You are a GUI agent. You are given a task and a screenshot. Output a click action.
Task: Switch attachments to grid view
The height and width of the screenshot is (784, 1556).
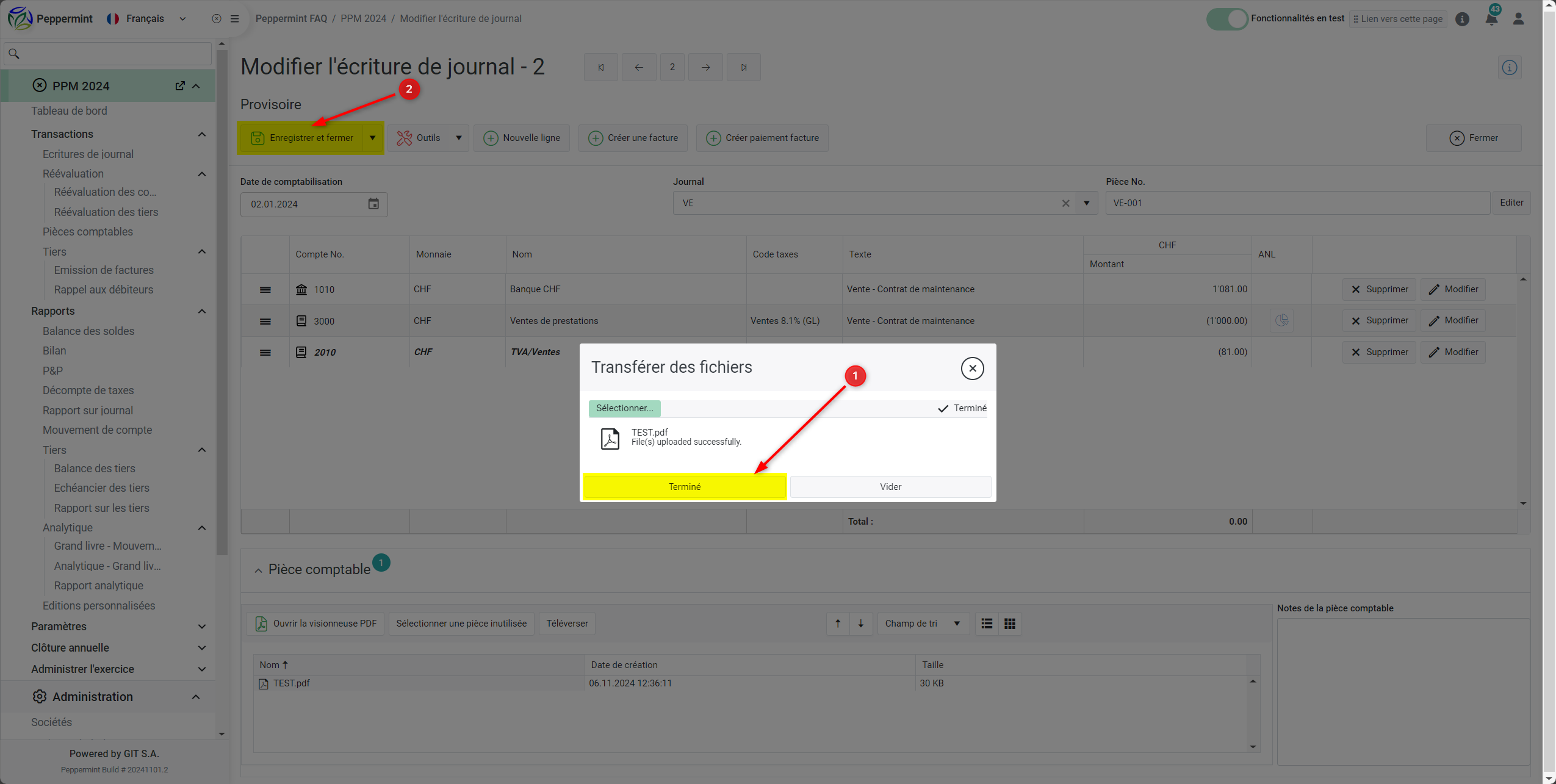[x=1010, y=624]
